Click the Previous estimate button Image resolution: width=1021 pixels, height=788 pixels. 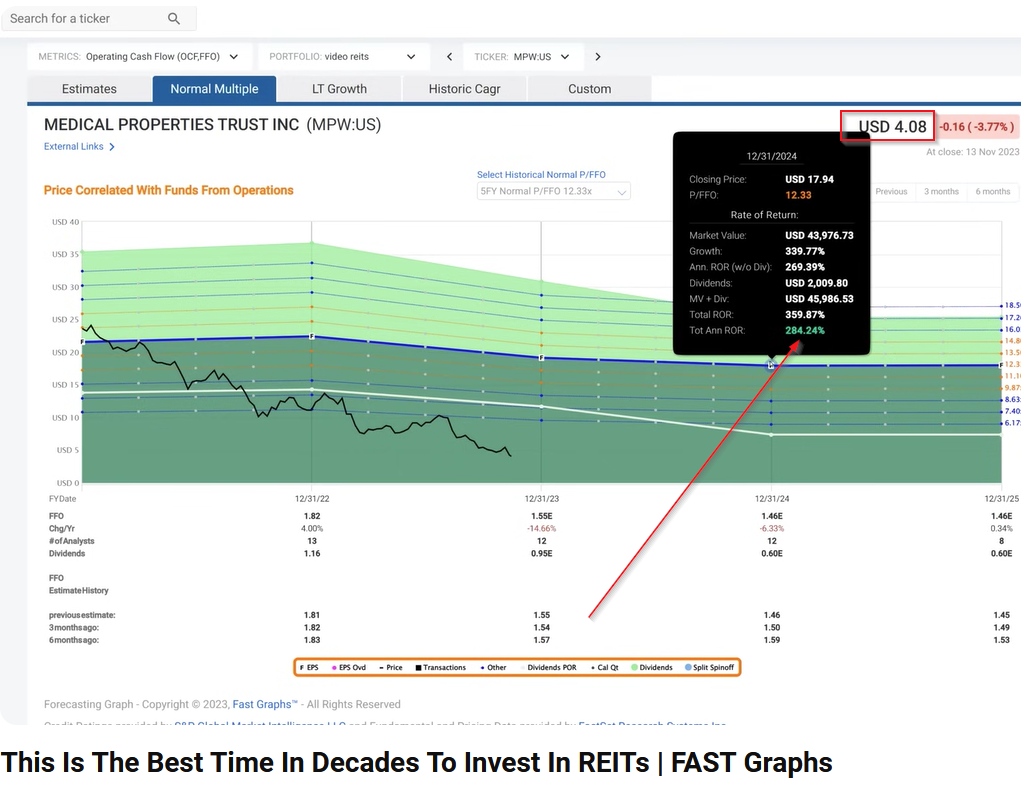(x=891, y=191)
